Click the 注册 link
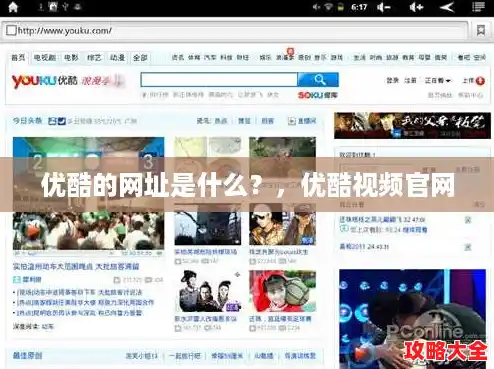Screen dimensions: 494x369 [x=410, y=81]
